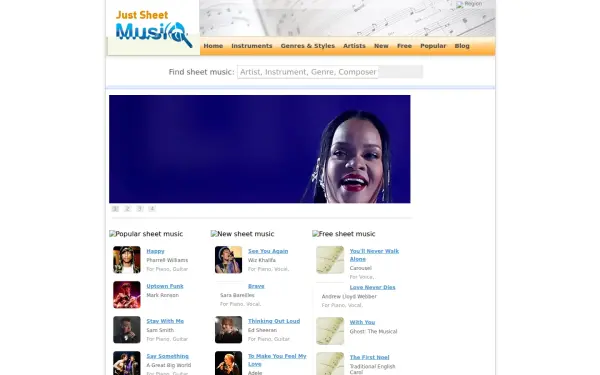Click the Ed Sheeran artist text

(x=262, y=330)
